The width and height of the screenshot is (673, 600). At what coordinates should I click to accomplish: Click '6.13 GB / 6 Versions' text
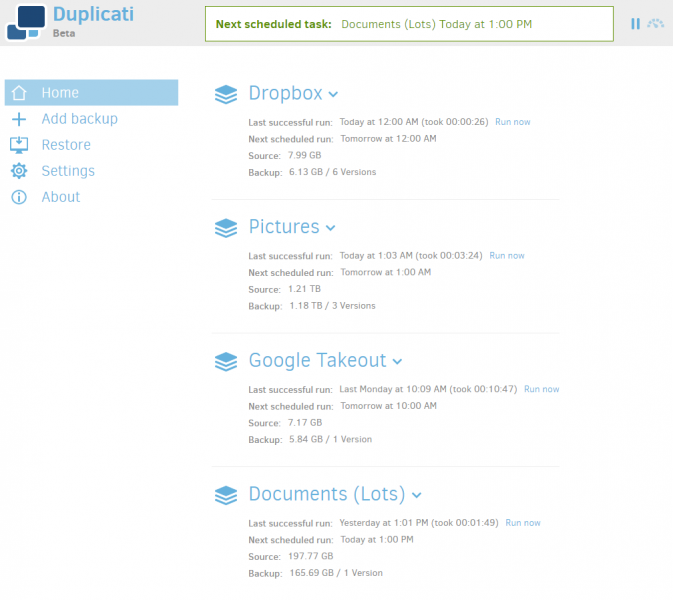tap(333, 172)
